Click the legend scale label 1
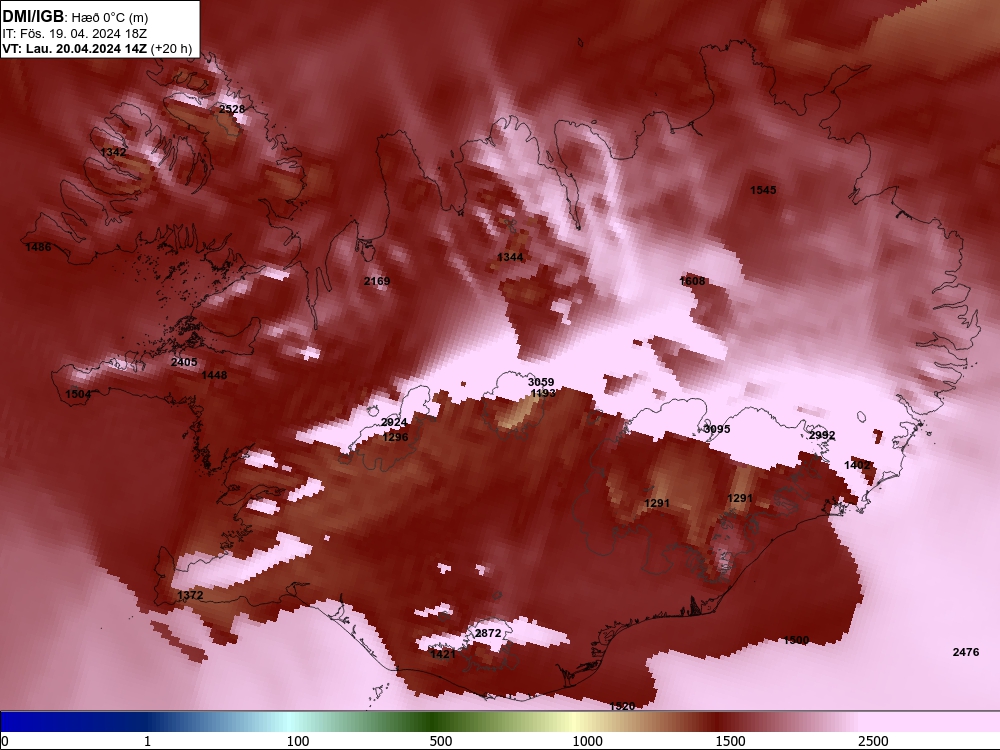Image resolution: width=1000 pixels, height=750 pixels. click(x=147, y=741)
